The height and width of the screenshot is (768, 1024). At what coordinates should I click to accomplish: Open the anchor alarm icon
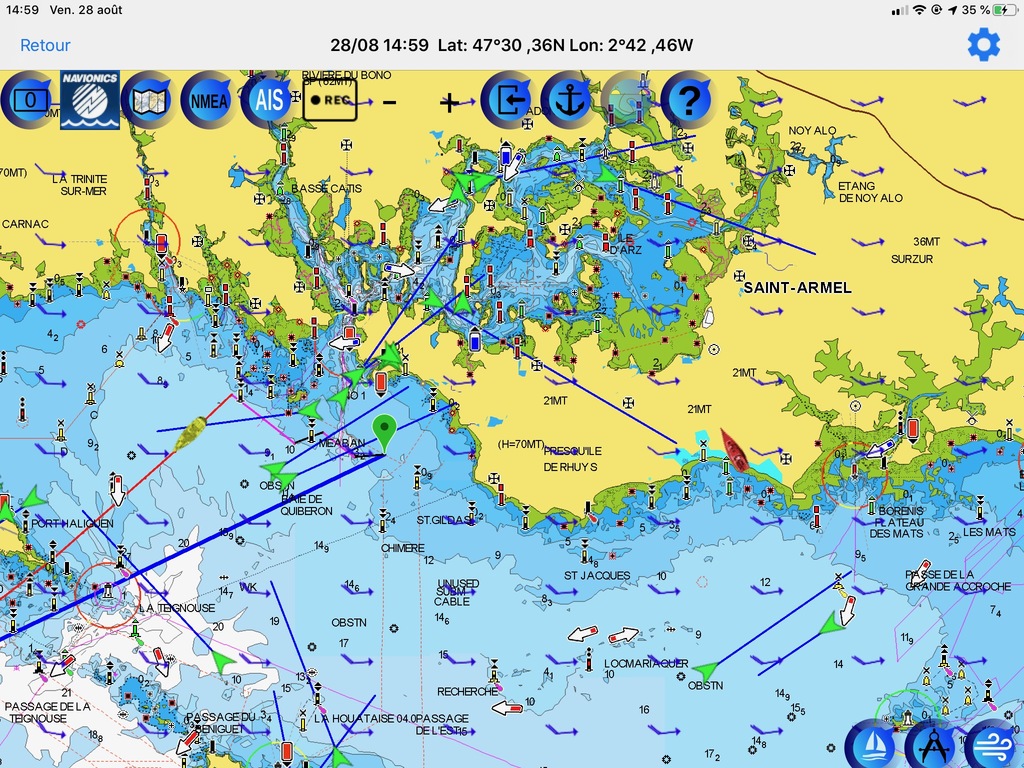pyautogui.click(x=568, y=101)
